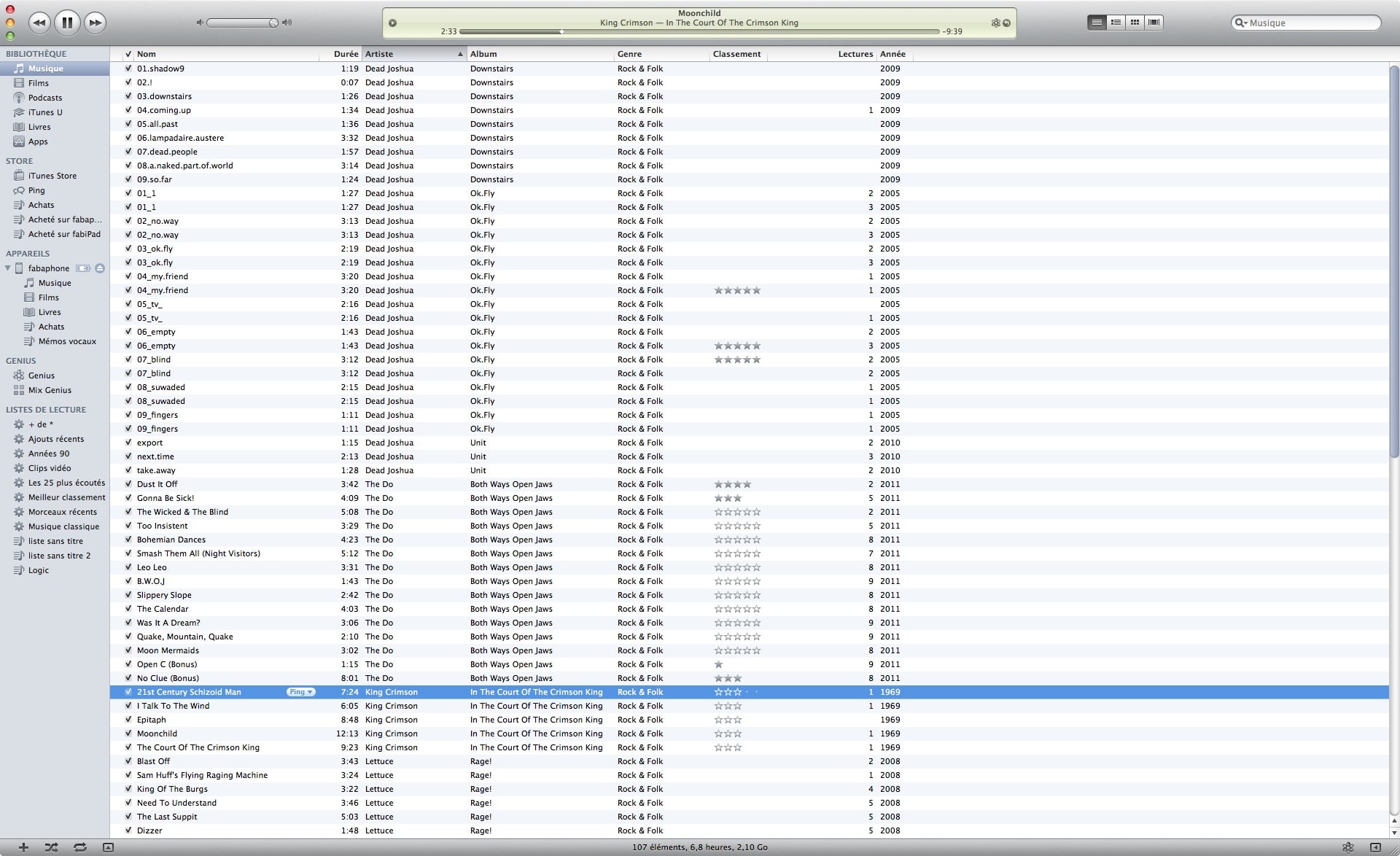
Task: Collapse the fabaphone device tree
Action: (x=8, y=268)
